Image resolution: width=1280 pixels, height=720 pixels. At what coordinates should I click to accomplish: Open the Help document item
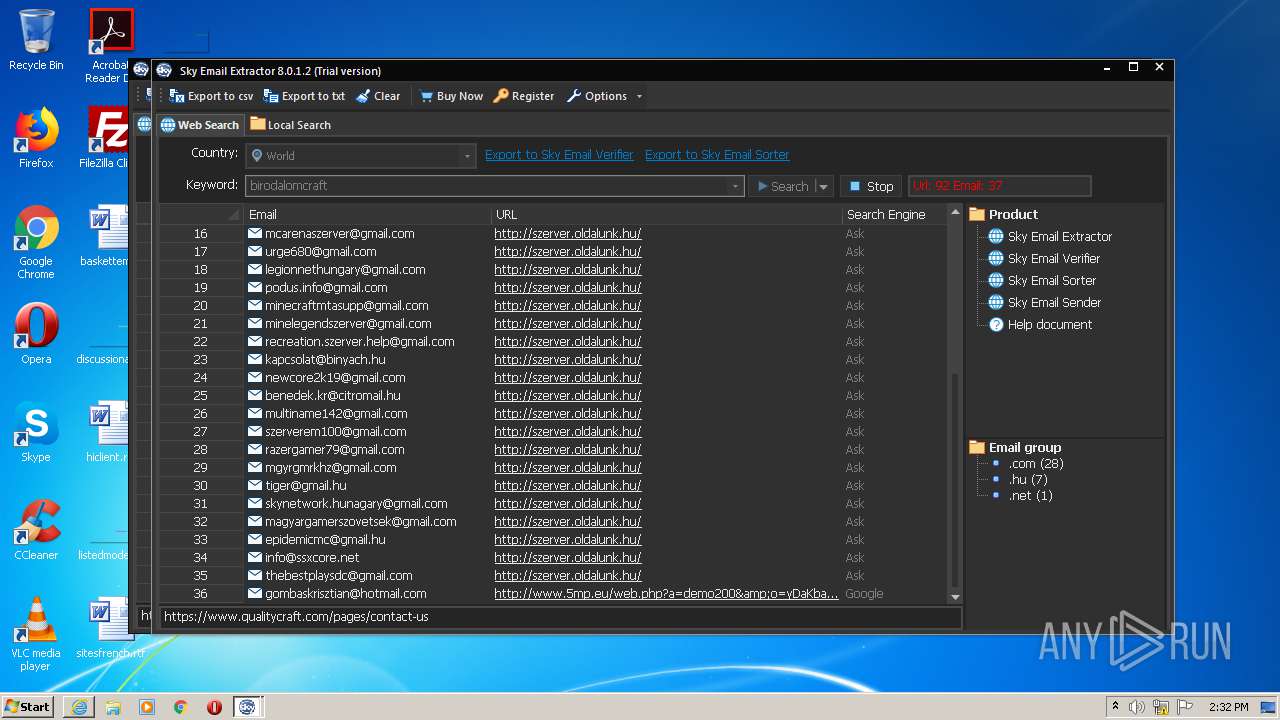point(1049,325)
